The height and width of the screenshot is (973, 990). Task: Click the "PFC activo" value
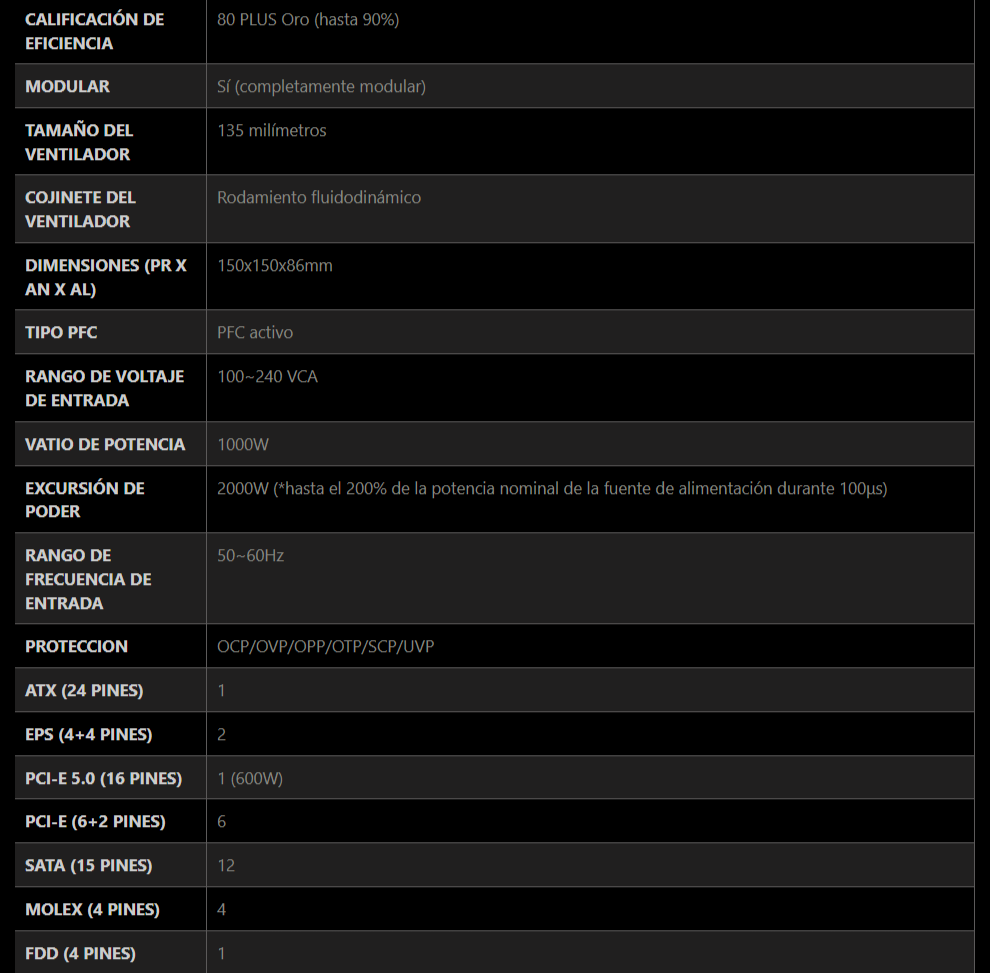(x=255, y=332)
